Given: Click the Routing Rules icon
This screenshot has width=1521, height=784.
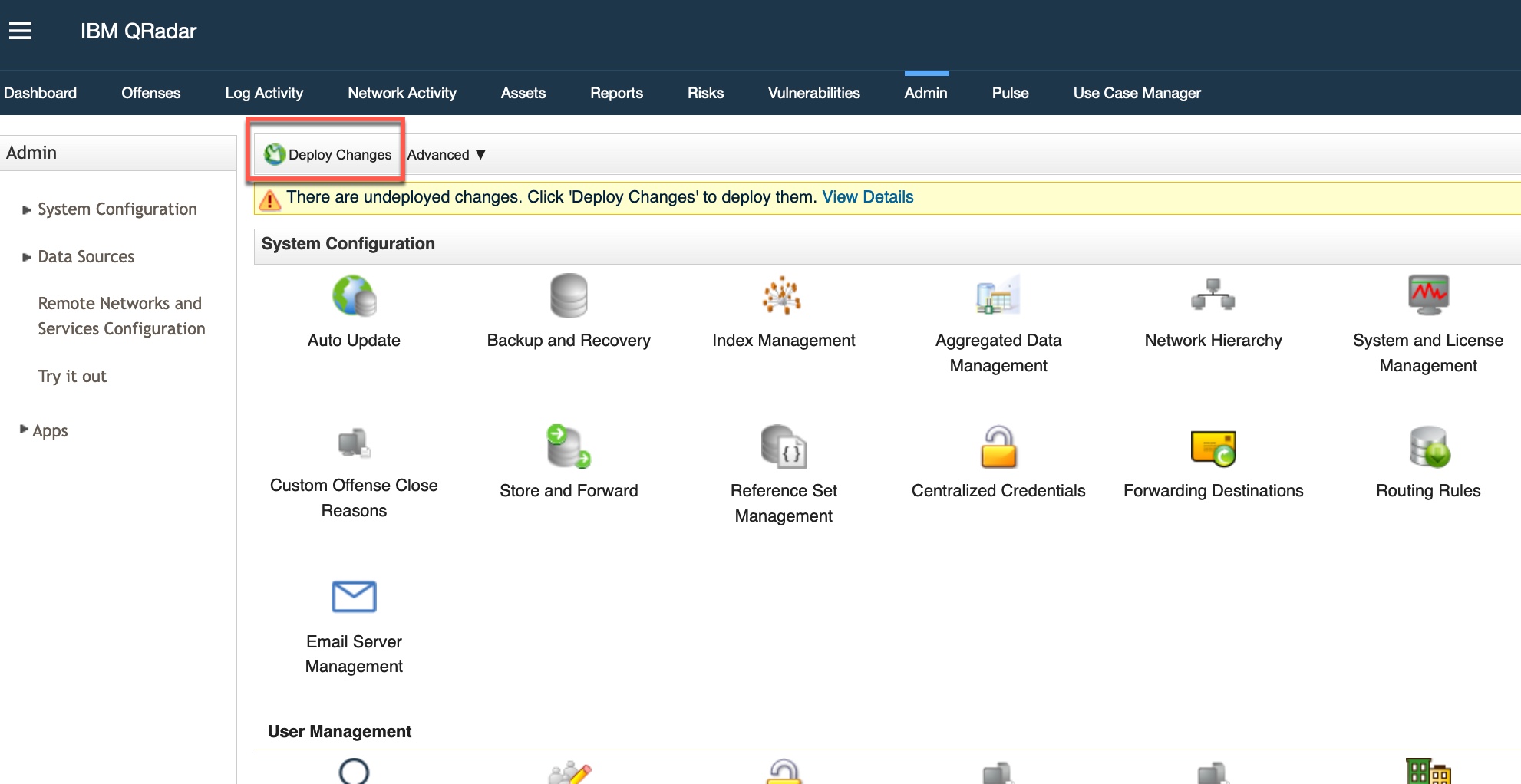Looking at the screenshot, I should 1427,446.
